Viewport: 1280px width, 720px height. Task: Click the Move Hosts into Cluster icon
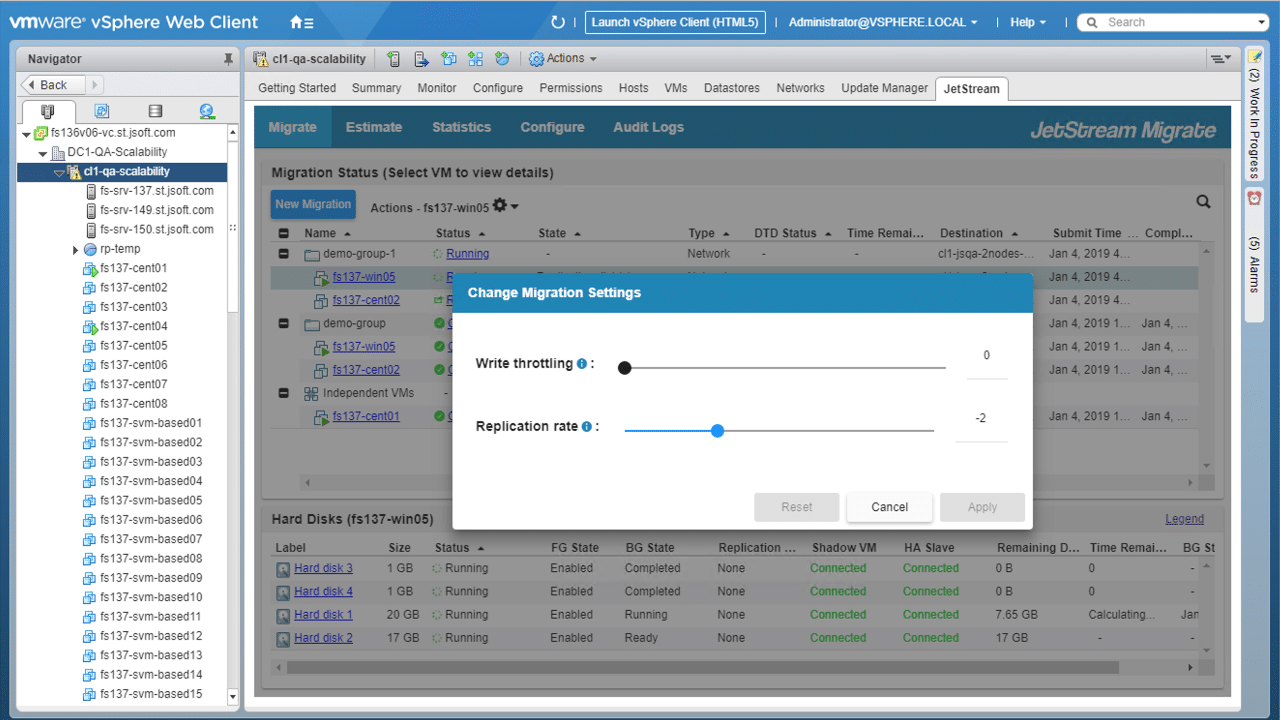(421, 59)
